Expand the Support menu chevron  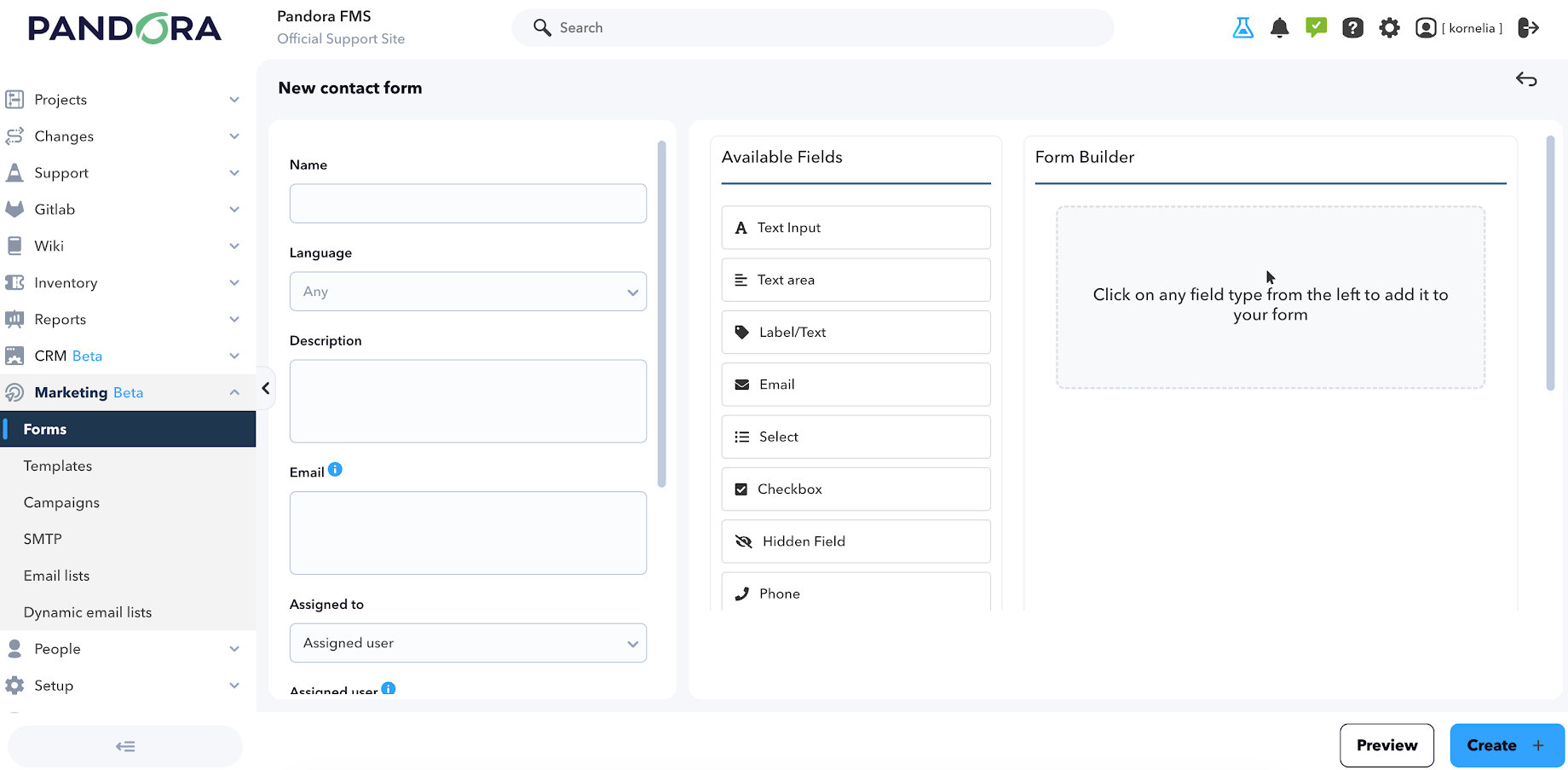(234, 173)
